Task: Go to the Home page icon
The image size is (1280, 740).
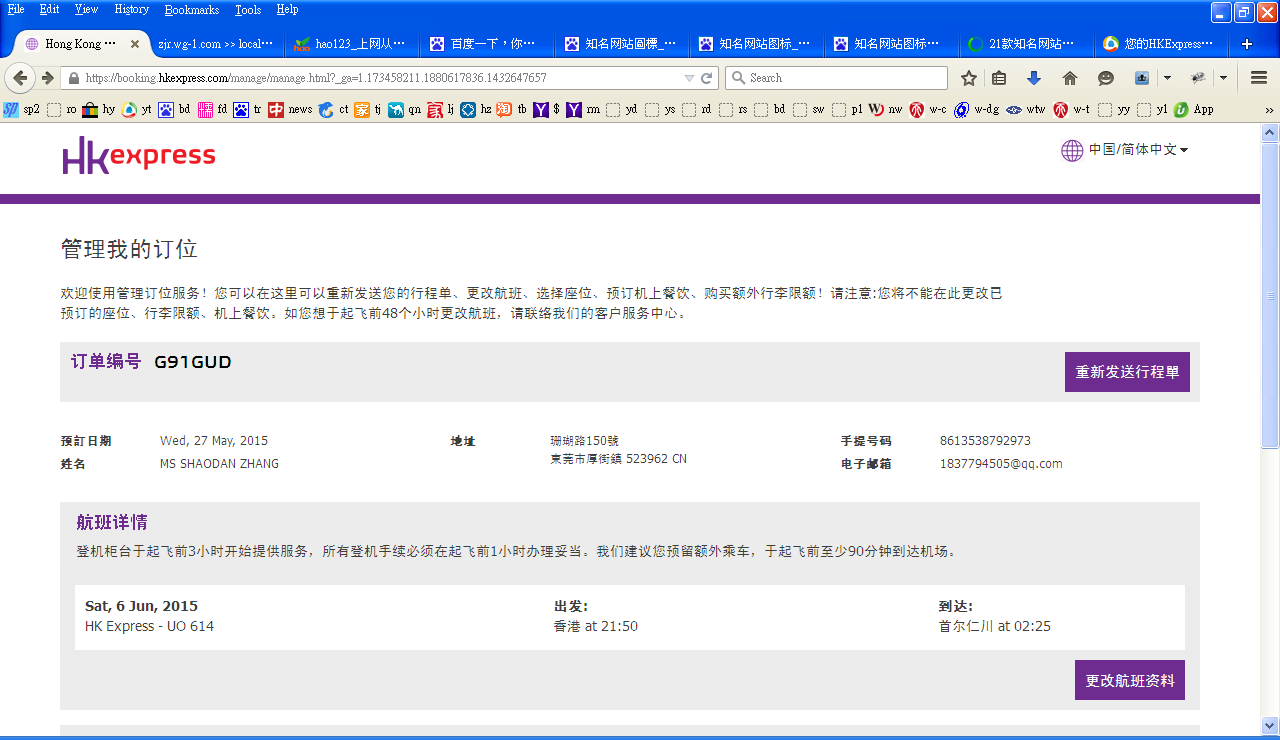Action: (x=1070, y=78)
